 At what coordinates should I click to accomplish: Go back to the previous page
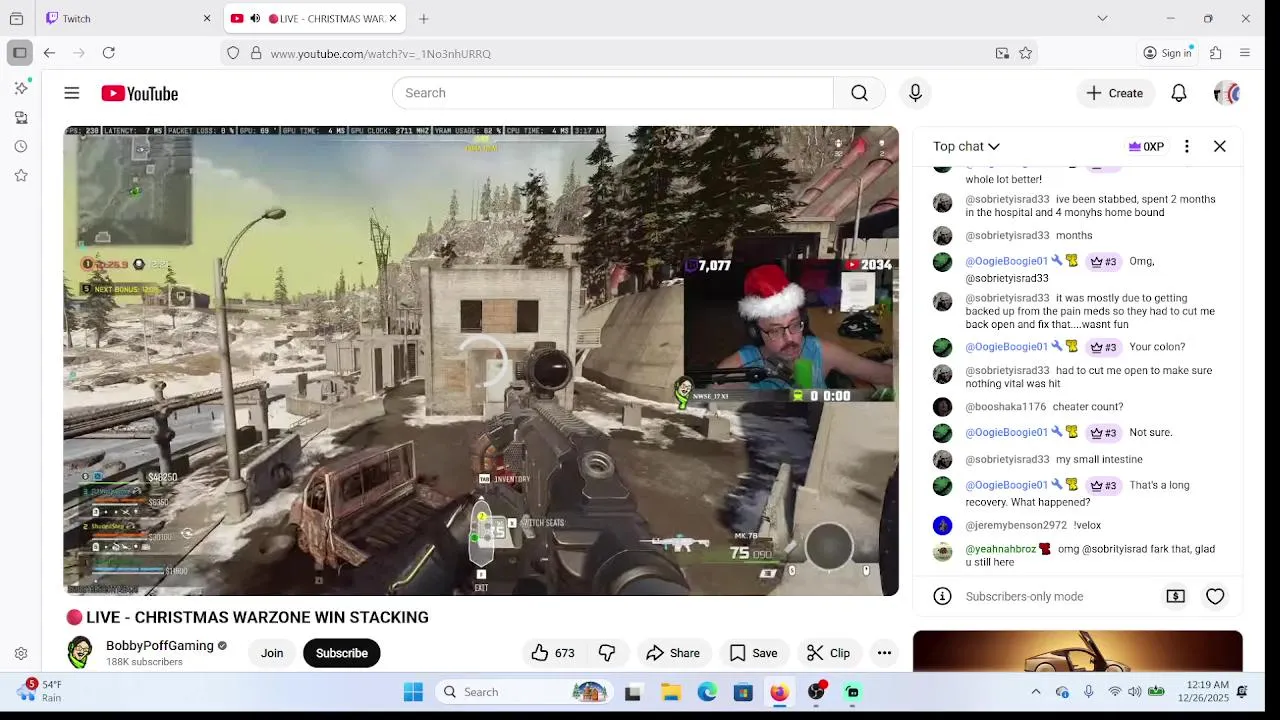point(49,53)
